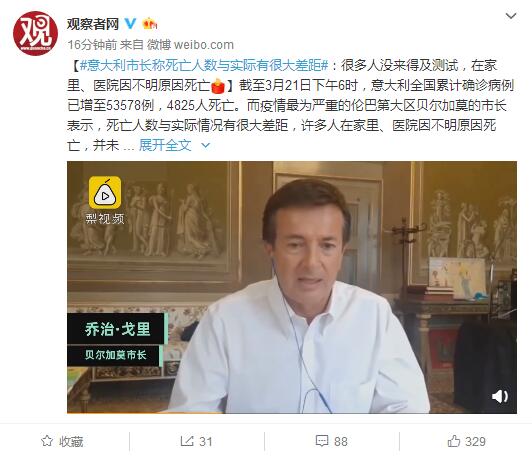532x459 pixels.
Task: Click the 16分钟前 timestamp
Action: [92, 45]
